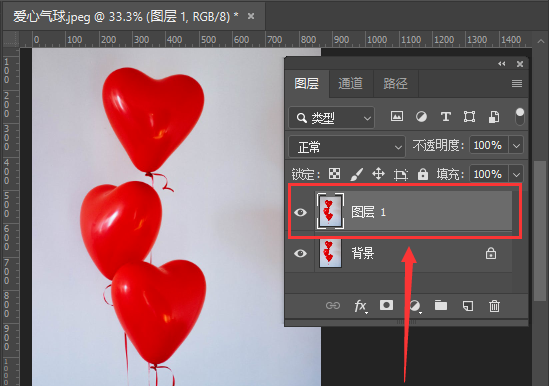Filter by adjustment layers icon
This screenshot has width=549, height=386.
coord(421,116)
